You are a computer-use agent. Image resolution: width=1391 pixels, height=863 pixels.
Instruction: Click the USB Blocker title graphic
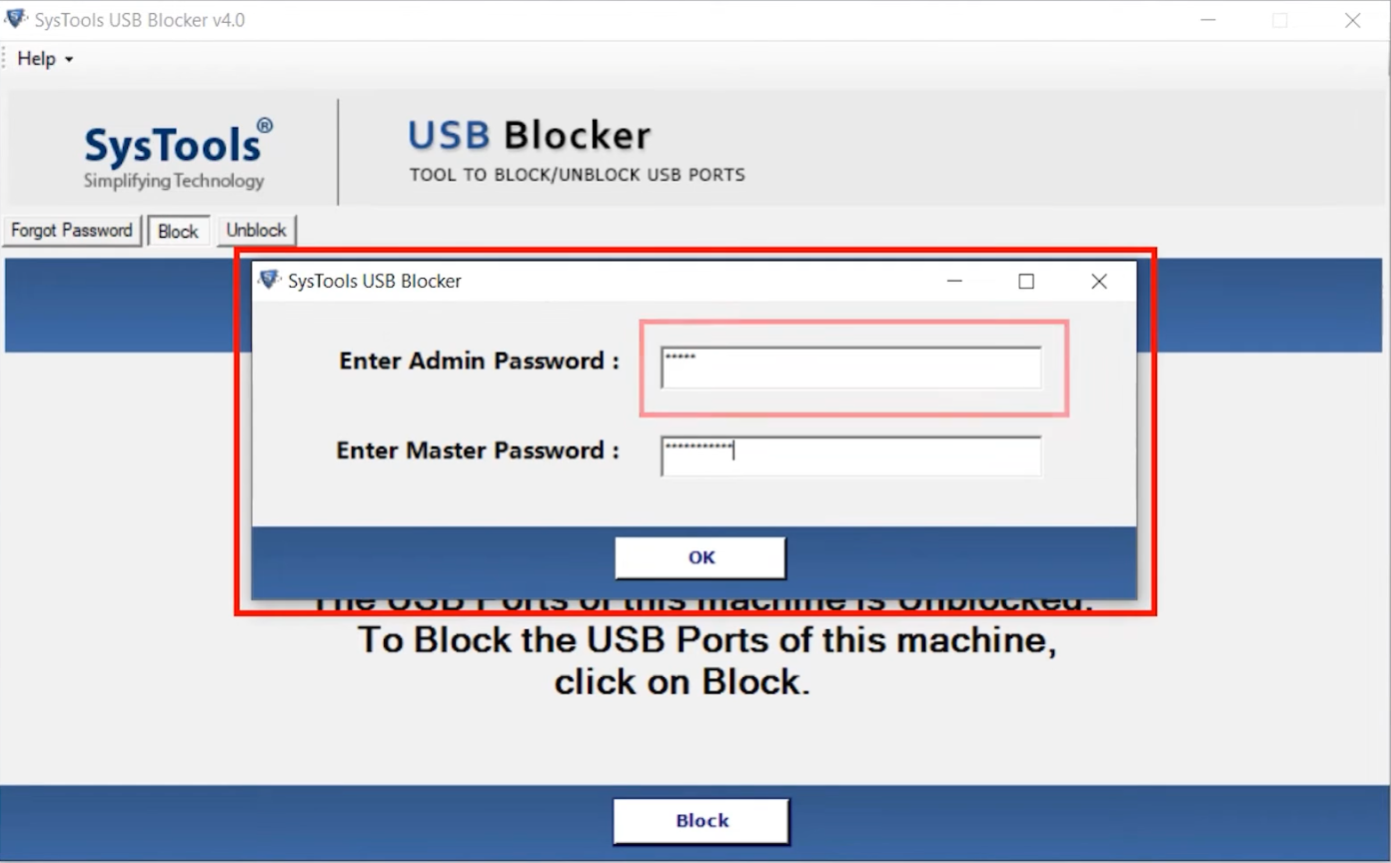529,135
